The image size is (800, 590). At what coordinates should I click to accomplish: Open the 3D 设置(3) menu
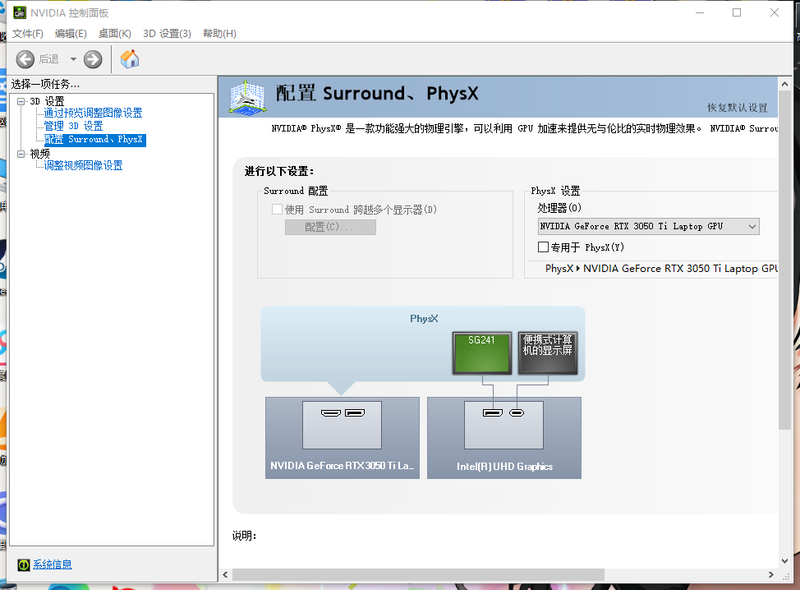coord(167,34)
